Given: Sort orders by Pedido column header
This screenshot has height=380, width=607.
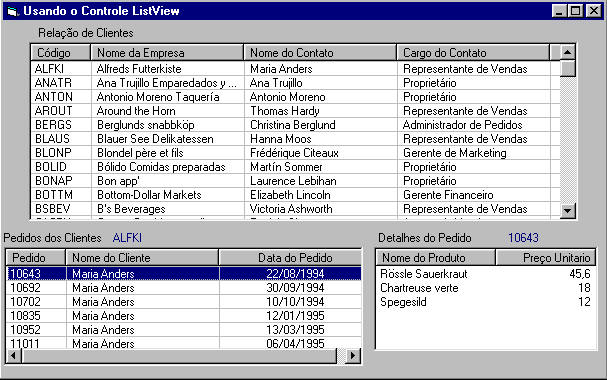Looking at the screenshot, I should [36, 258].
